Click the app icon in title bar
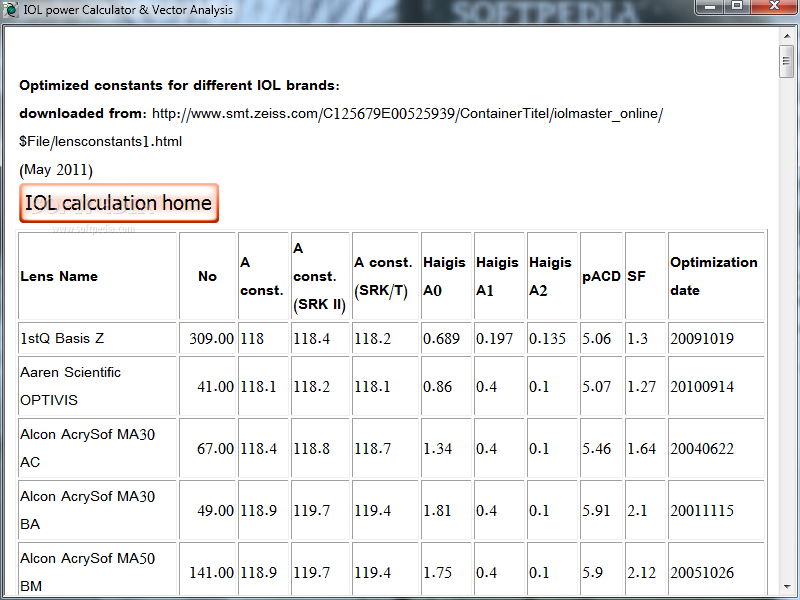The image size is (800, 600). [10, 10]
